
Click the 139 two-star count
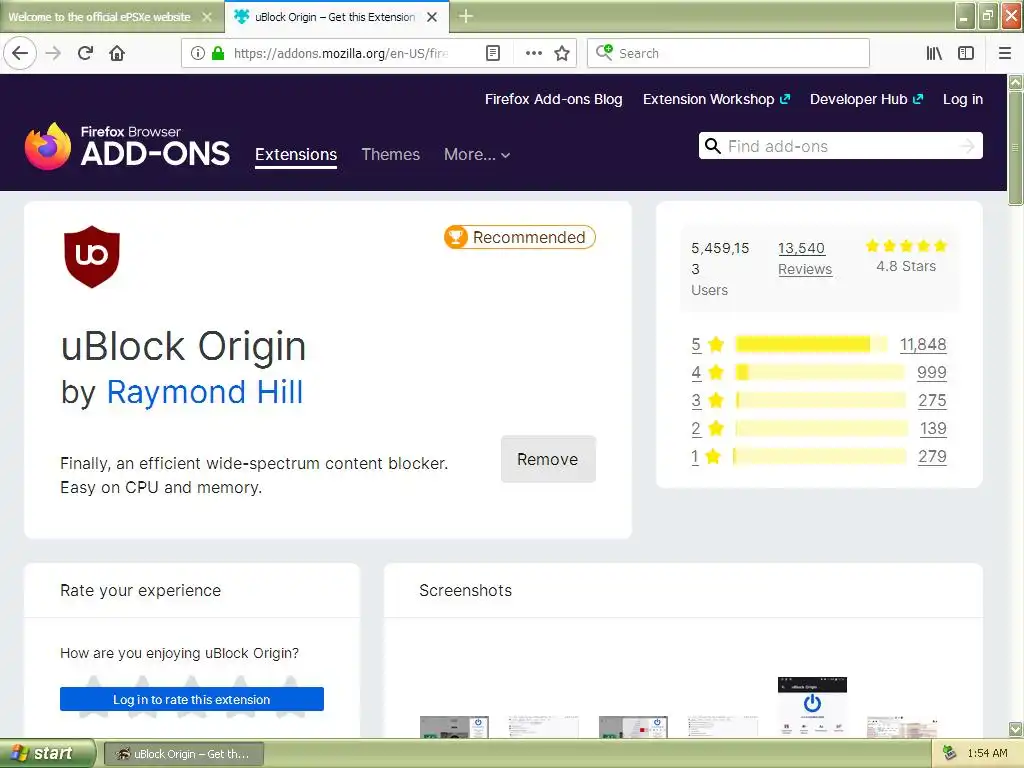pyautogui.click(x=933, y=428)
